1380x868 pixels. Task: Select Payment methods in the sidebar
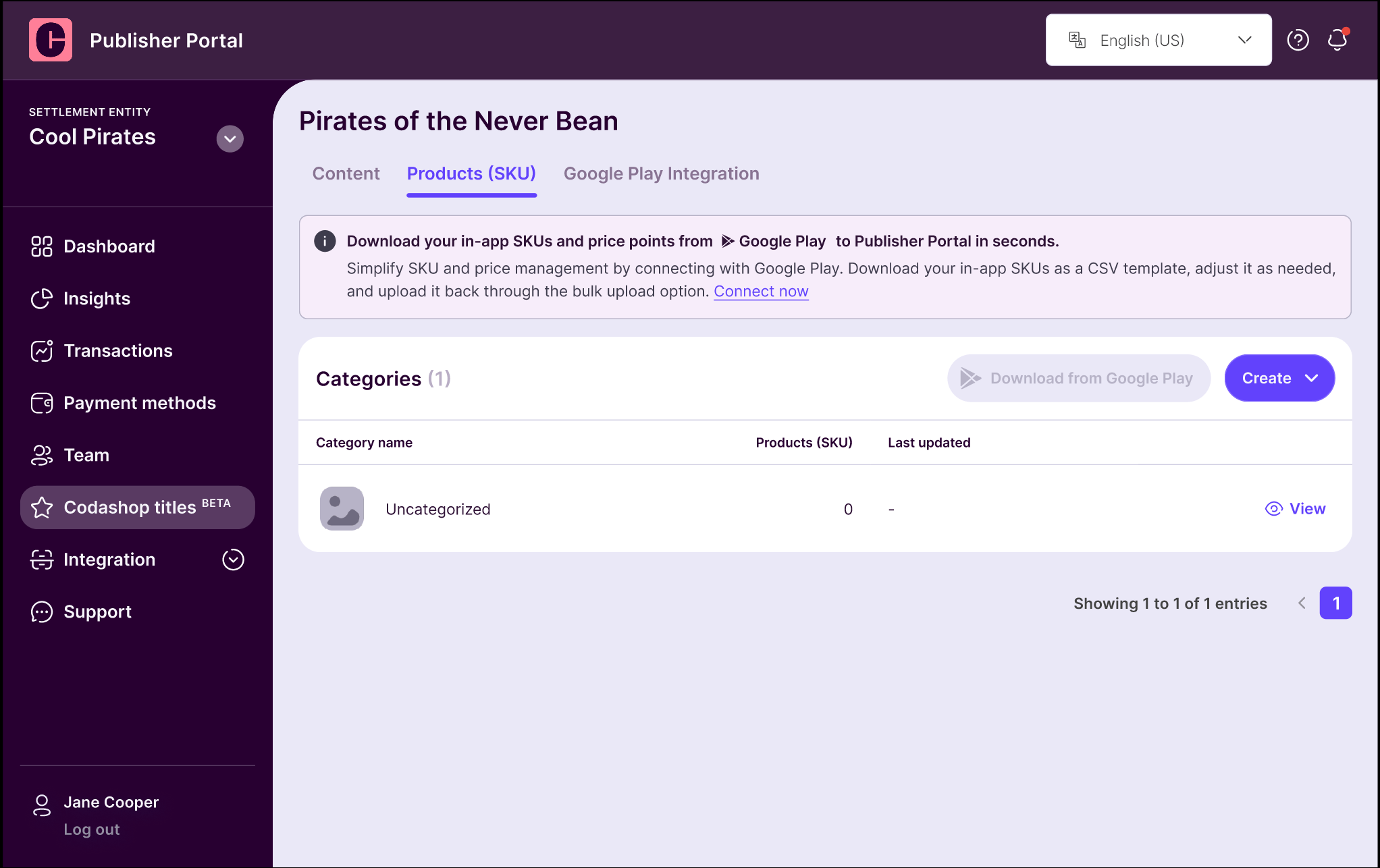(138, 403)
